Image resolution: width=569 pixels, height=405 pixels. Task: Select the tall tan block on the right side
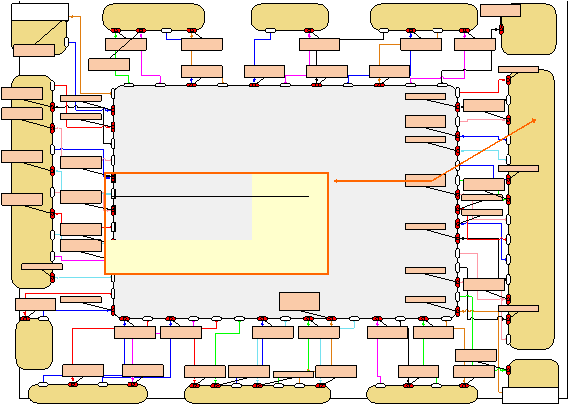click(x=532, y=209)
